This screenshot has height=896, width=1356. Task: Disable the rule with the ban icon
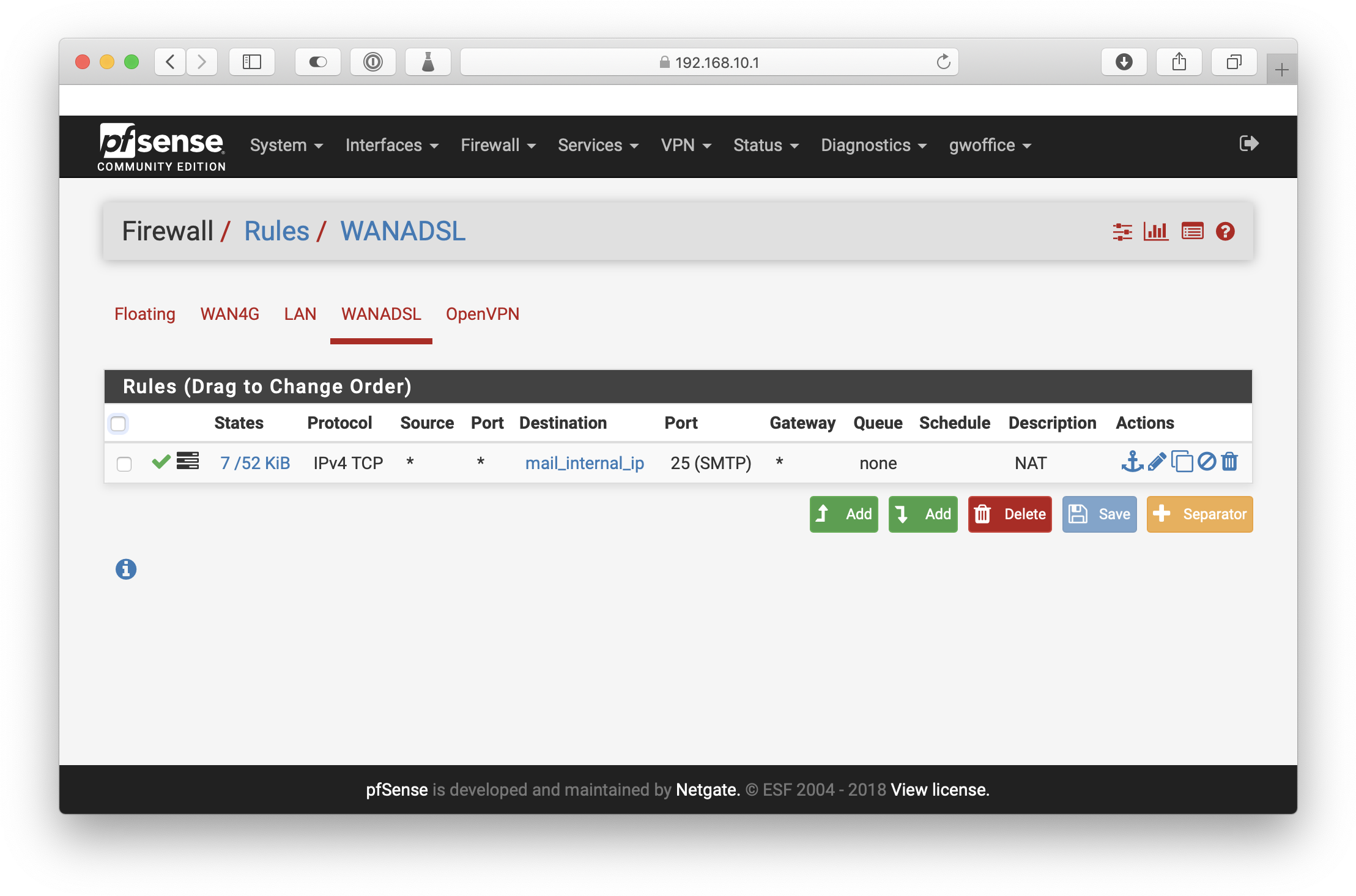click(1206, 462)
